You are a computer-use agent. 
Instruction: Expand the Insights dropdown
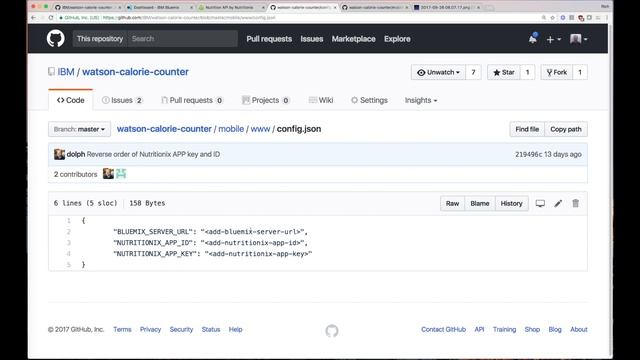tap(421, 100)
